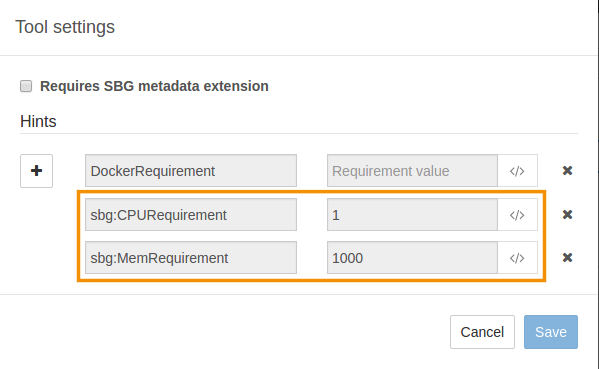Click the Requires SBG metadata extension label
The image size is (599, 369).
(154, 86)
